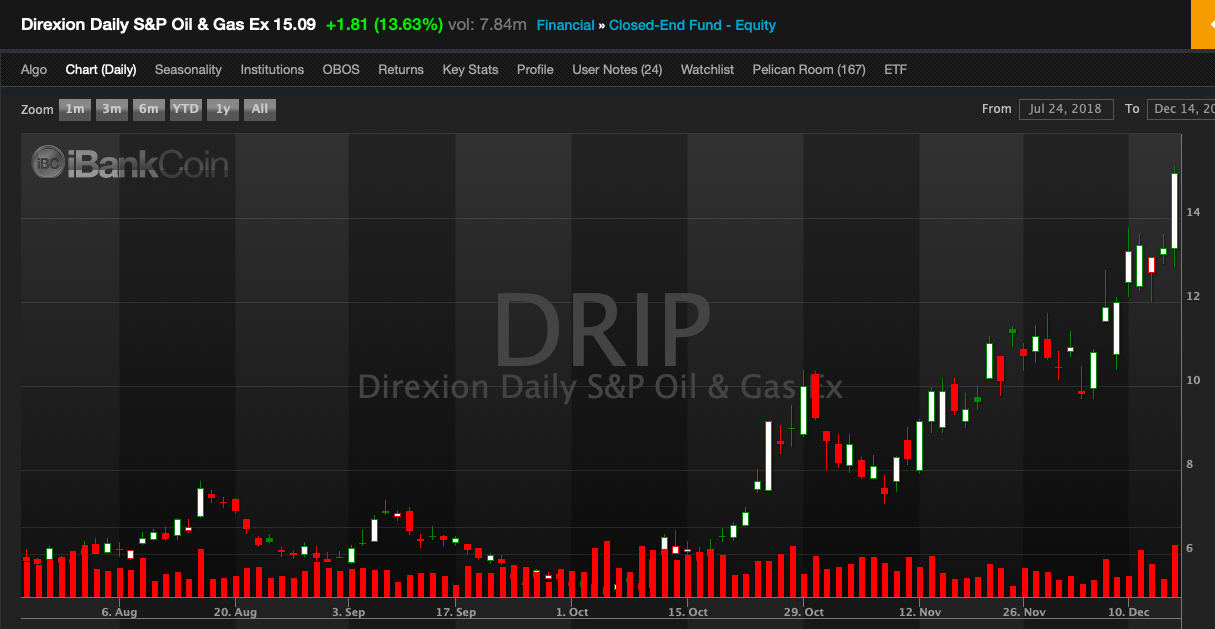Image resolution: width=1215 pixels, height=629 pixels.
Task: Click the 20. Aug date axis label
Action: pyautogui.click(x=236, y=611)
